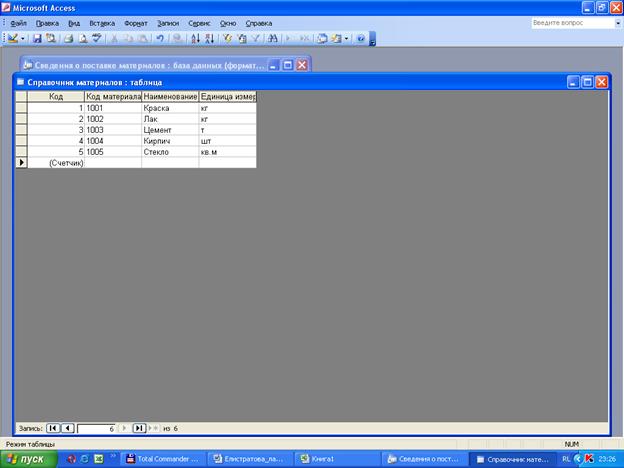Open the Правка menu
The width and height of the screenshot is (624, 468).
coord(47,23)
